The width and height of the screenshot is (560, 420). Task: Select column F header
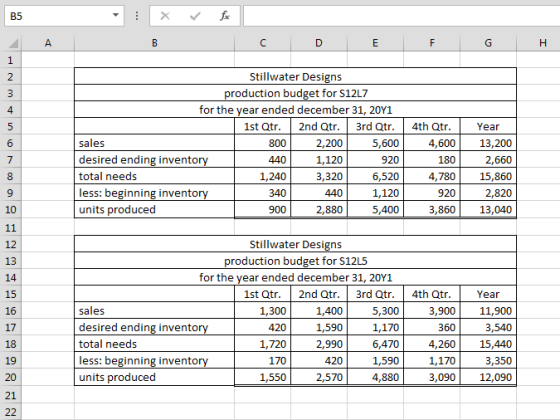click(x=432, y=43)
